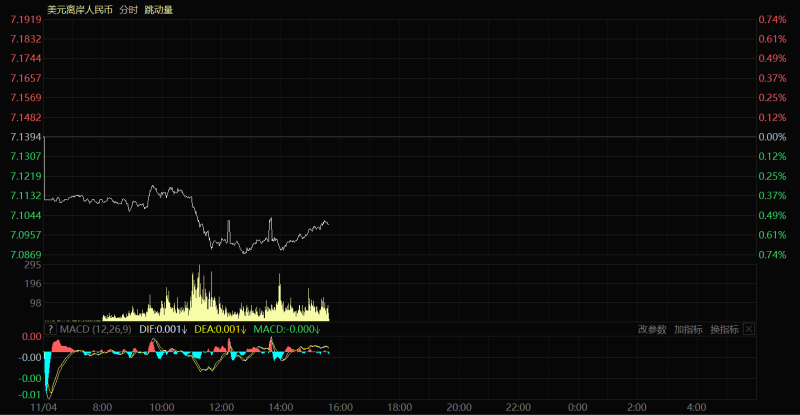Open 改参数 to edit indicator parameters
Screen dimensions: 800x415
652,329
